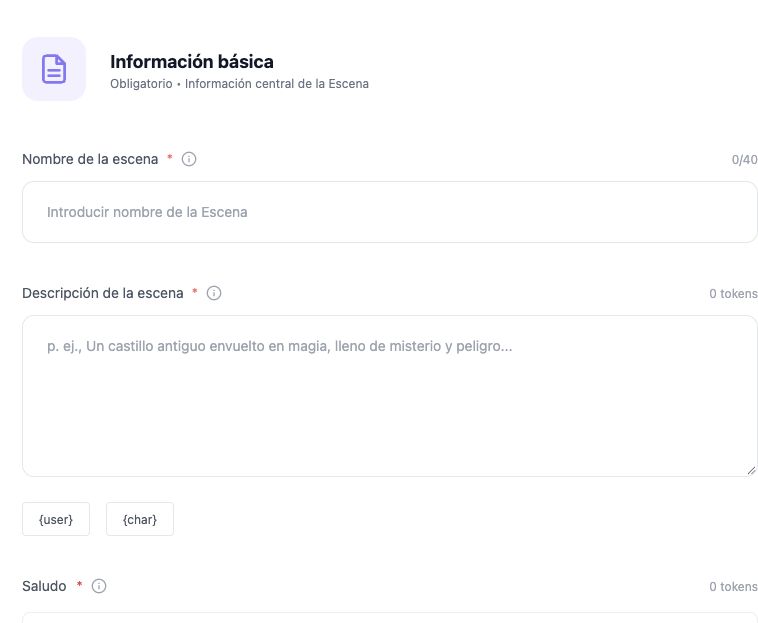This screenshot has width=758, height=623.
Task: Open info tooltip next to Saludo
Action: coord(99,586)
